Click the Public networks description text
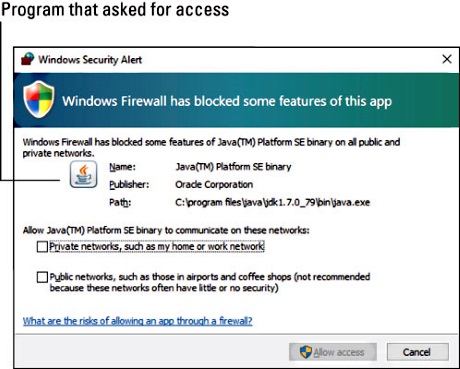Viewport: 460px width, 369px height. pyautogui.click(x=210, y=282)
